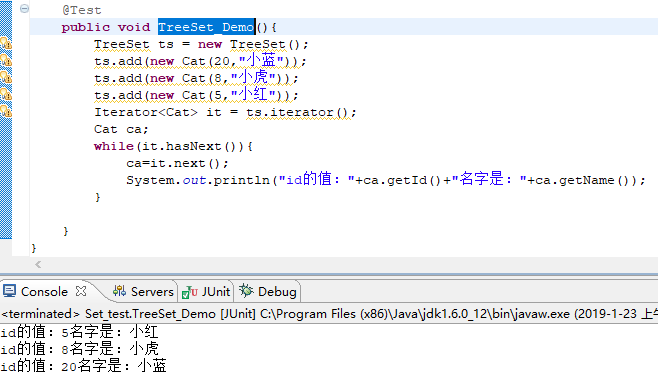Click warning marker beside Iterator<Cat> line
This screenshot has width=658, height=376.
(x=6, y=111)
